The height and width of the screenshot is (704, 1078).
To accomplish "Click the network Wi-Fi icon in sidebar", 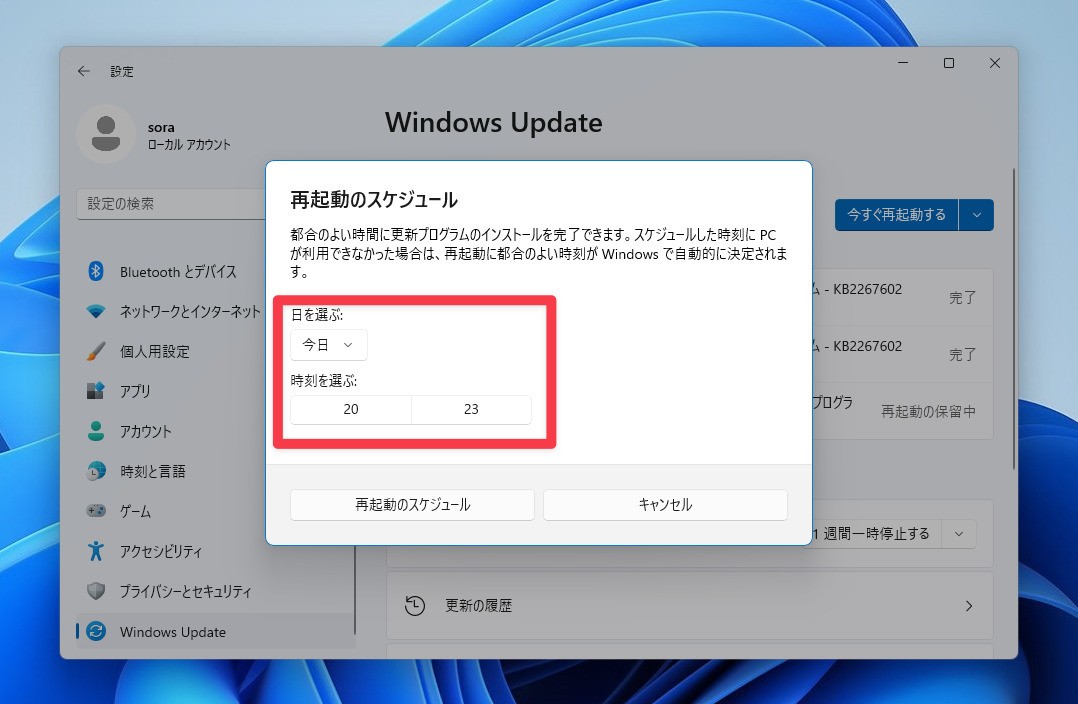I will click(x=96, y=311).
